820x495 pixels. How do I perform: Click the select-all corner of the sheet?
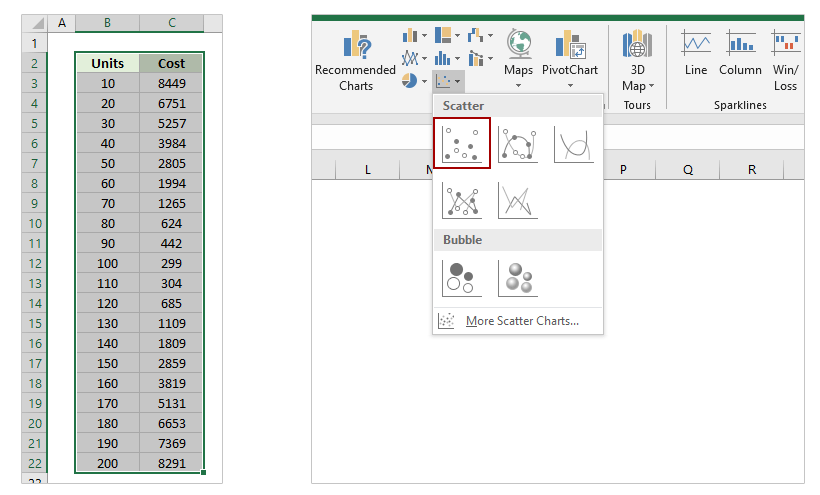[35, 23]
